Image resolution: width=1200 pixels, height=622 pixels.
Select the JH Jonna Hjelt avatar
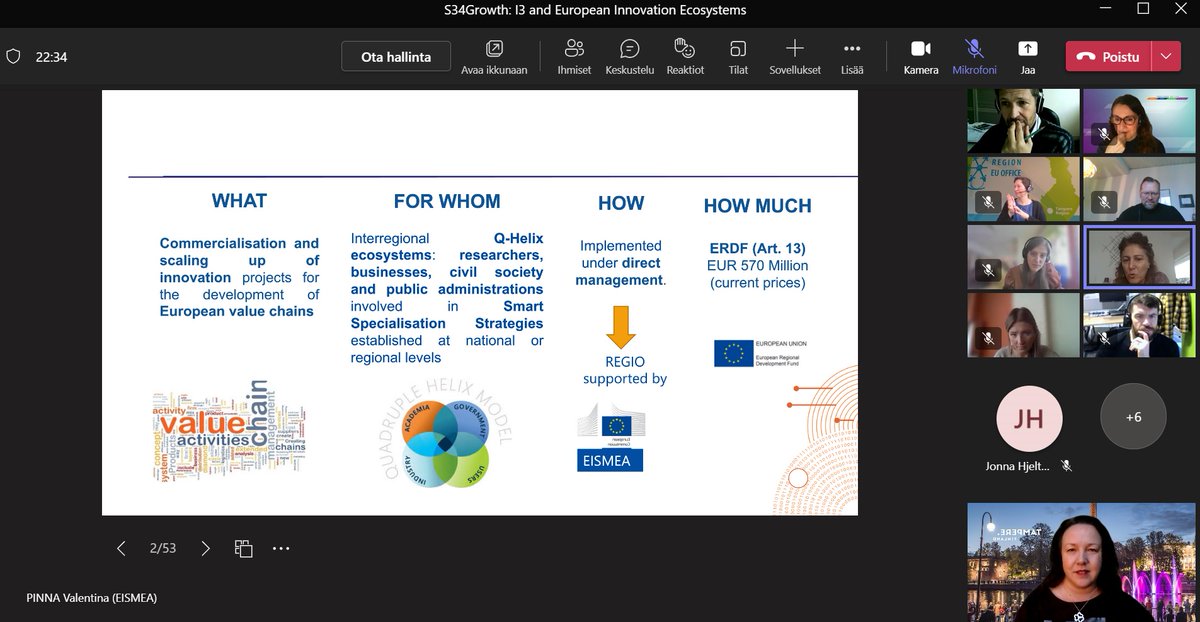[x=1029, y=417]
